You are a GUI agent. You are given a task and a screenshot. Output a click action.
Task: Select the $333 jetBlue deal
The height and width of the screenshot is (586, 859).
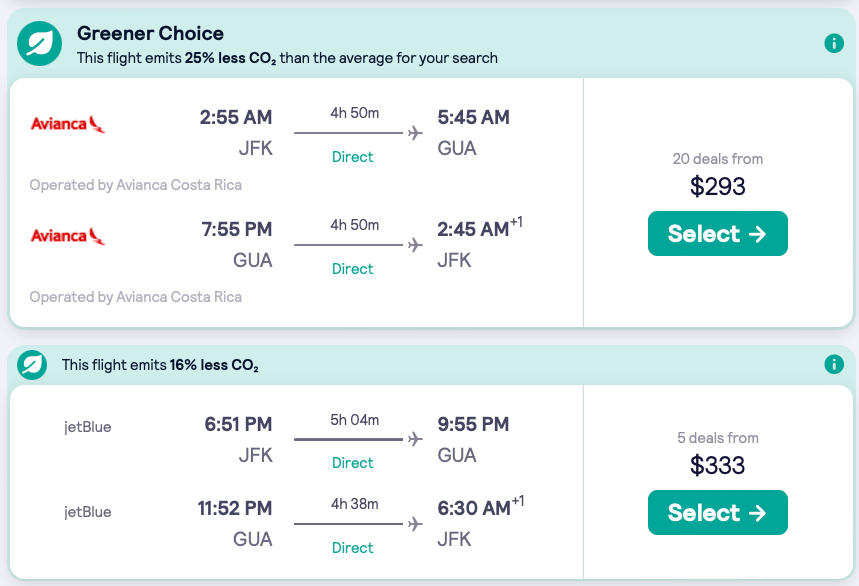click(717, 513)
